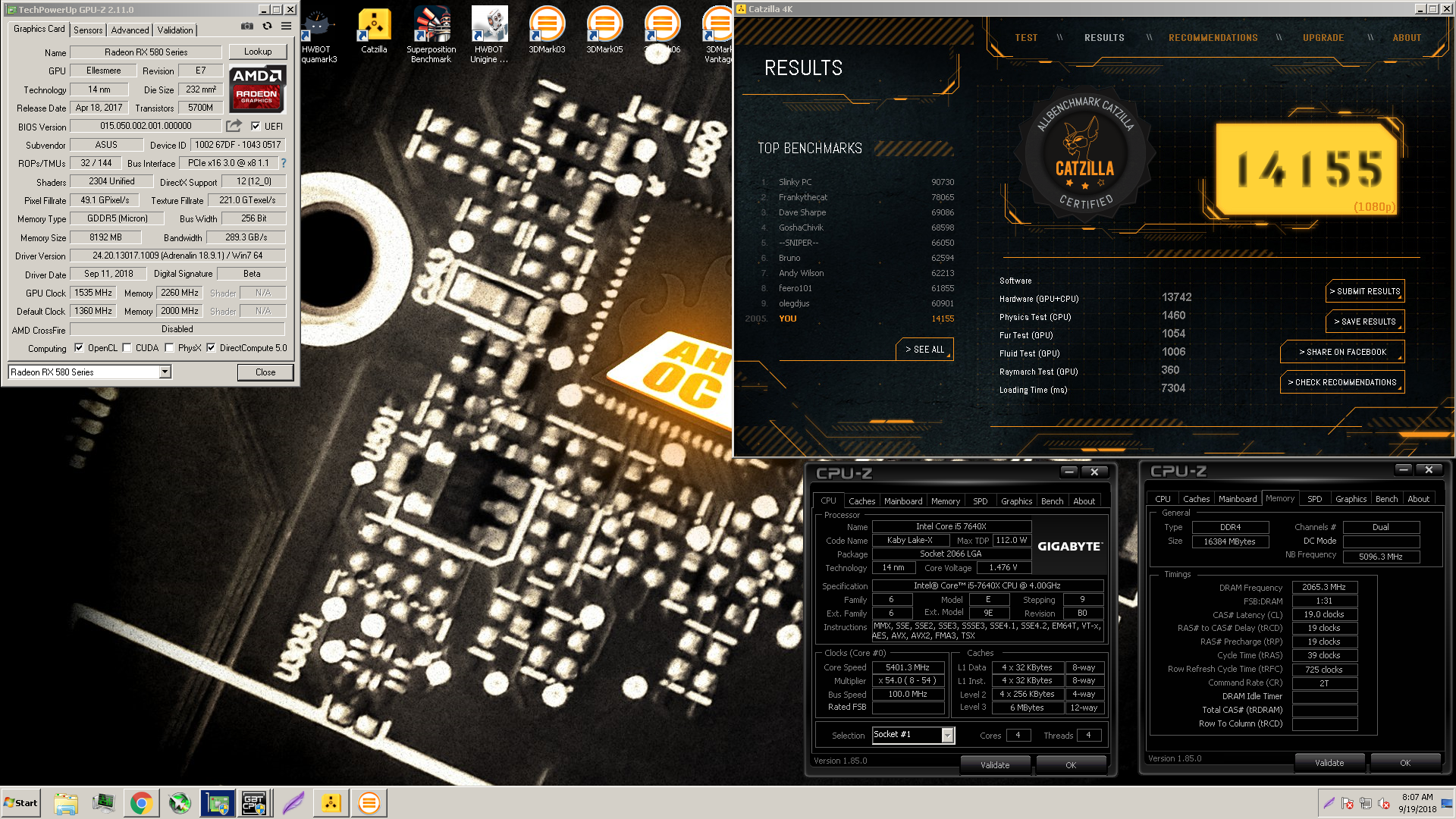
Task: Switch to GPU-Z taskbar button
Action: point(218,803)
